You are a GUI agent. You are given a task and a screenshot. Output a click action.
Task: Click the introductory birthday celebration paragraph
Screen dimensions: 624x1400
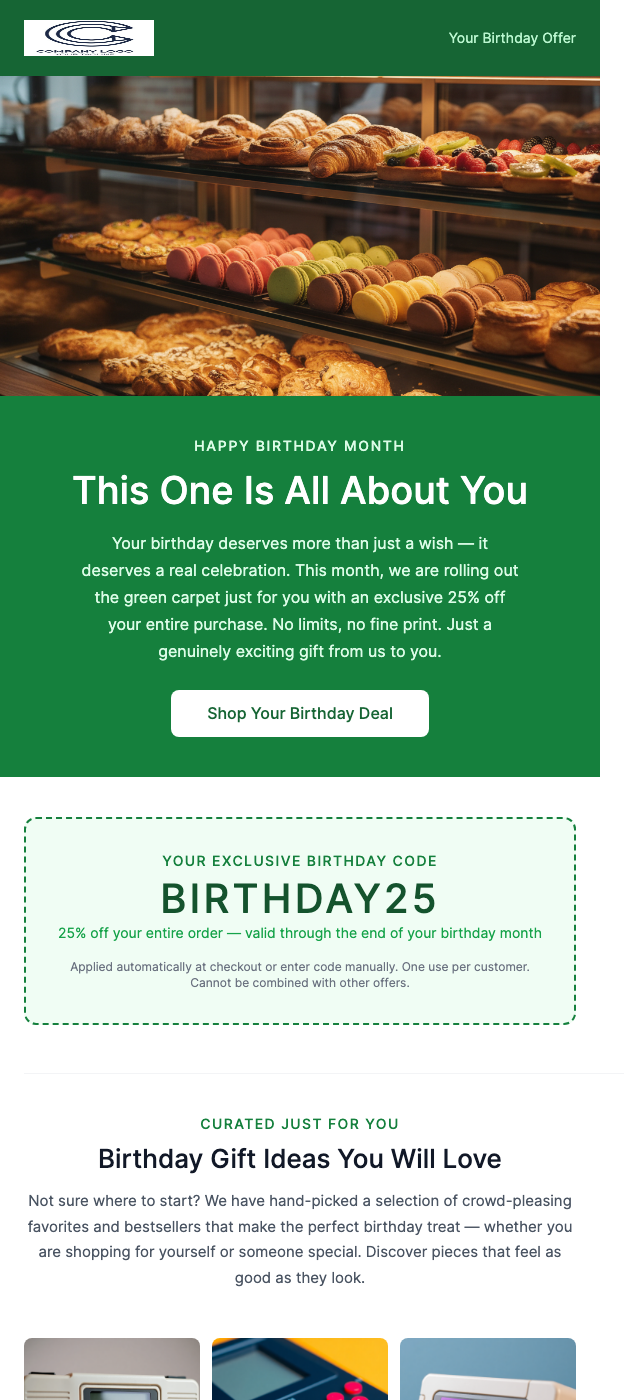pyautogui.click(x=299, y=597)
